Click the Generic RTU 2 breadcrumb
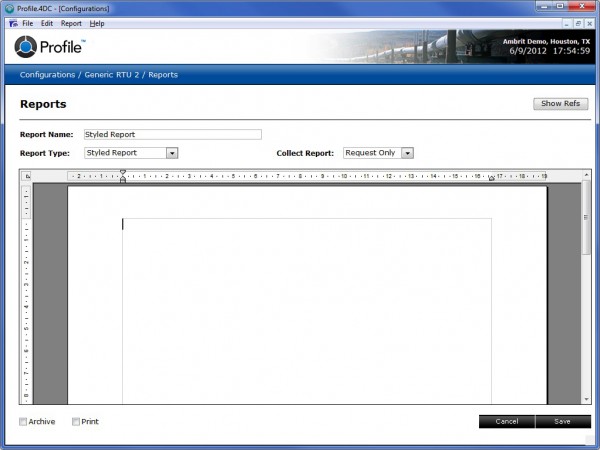 [x=112, y=75]
